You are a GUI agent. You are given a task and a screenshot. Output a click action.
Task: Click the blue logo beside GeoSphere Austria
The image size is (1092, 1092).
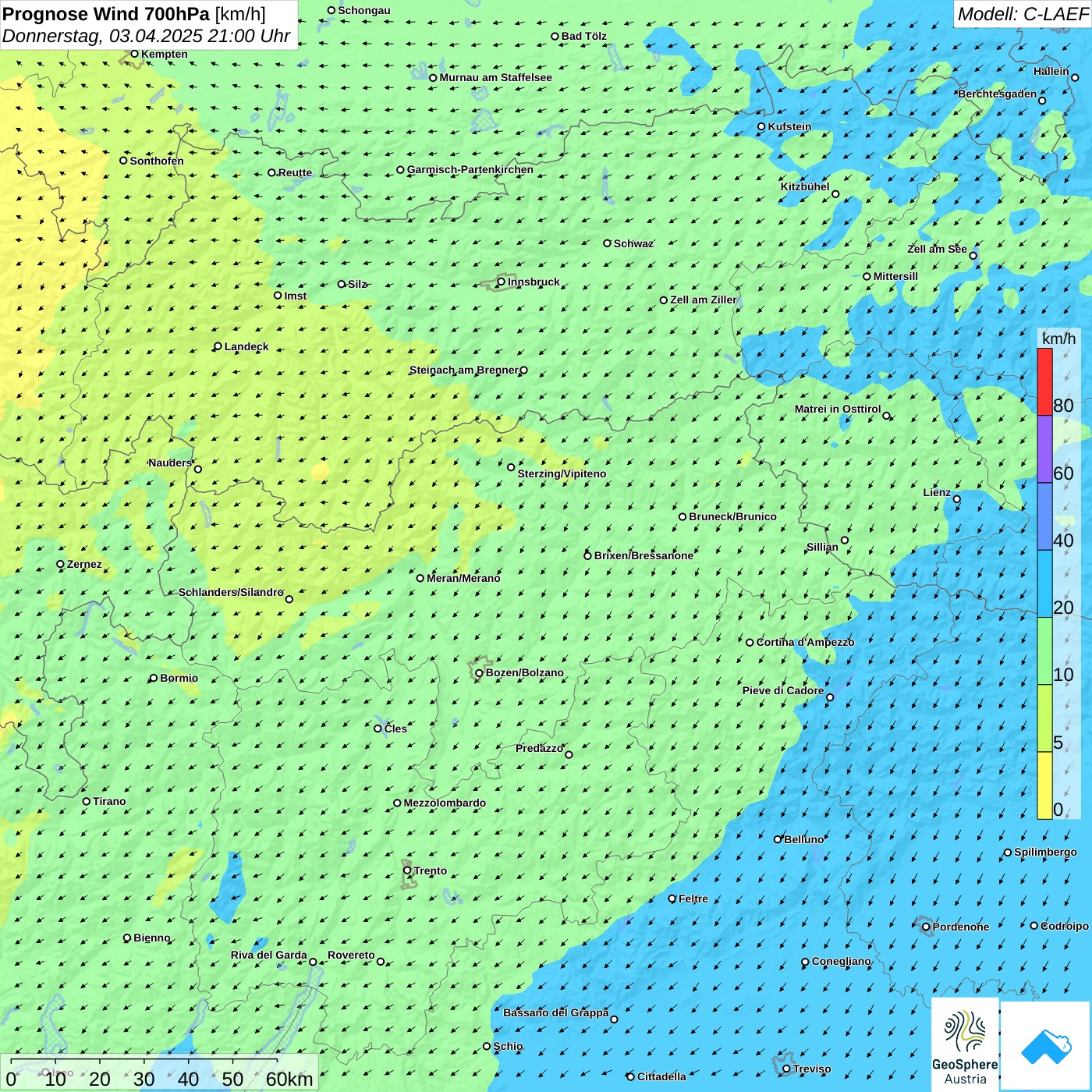(x=1045, y=1046)
